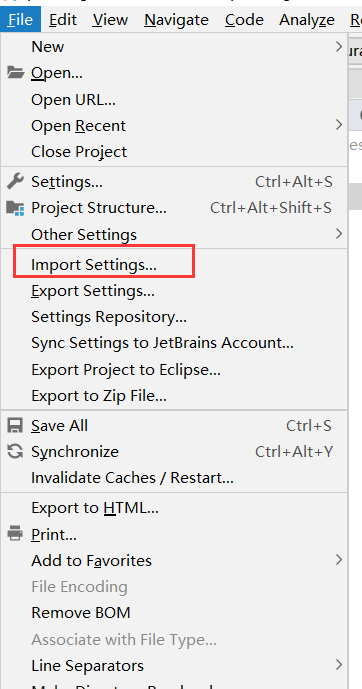
Task: Select Invalidate Caches / Restart...
Action: 174,478
